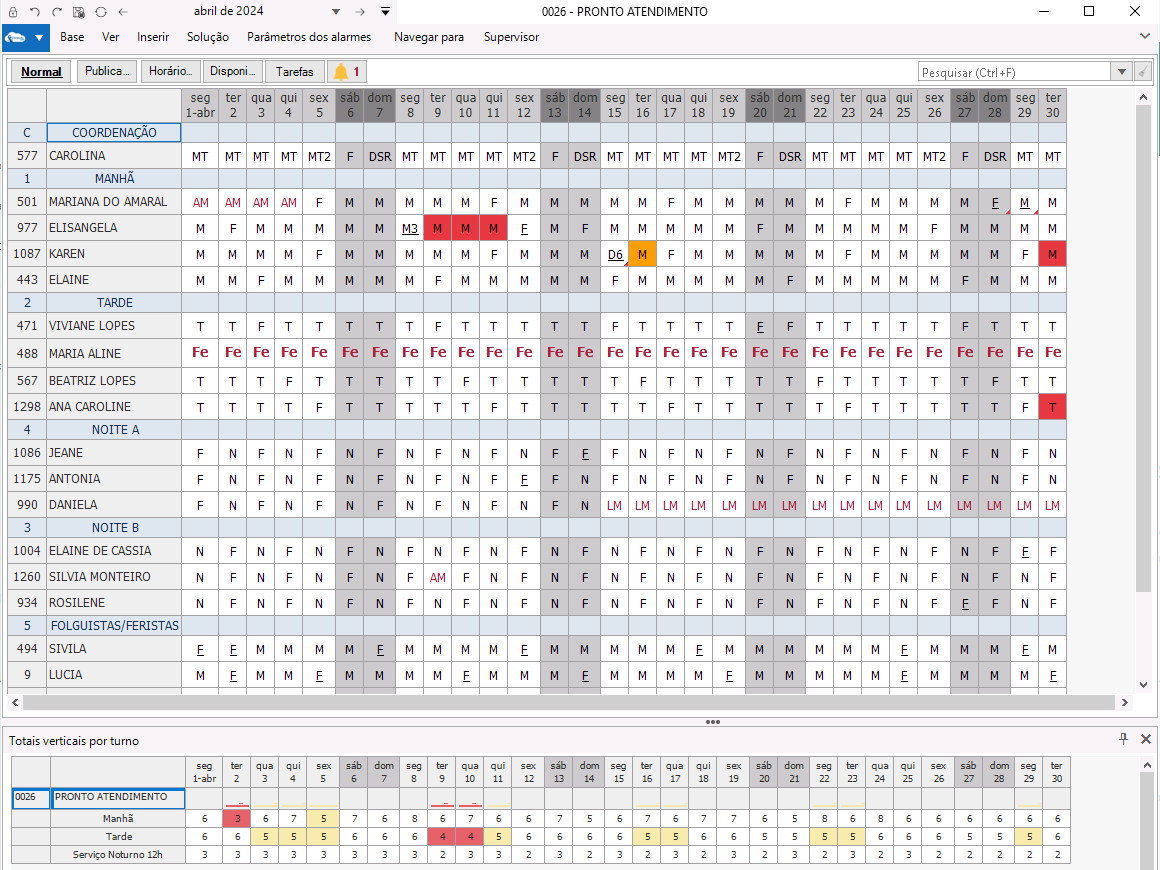Open the month selector dropdown arrow
The width and height of the screenshot is (1160, 870).
tap(335, 12)
